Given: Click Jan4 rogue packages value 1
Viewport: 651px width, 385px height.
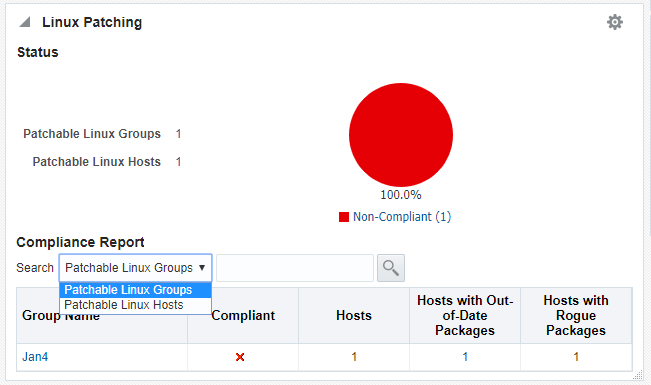Looking at the screenshot, I should click(576, 357).
